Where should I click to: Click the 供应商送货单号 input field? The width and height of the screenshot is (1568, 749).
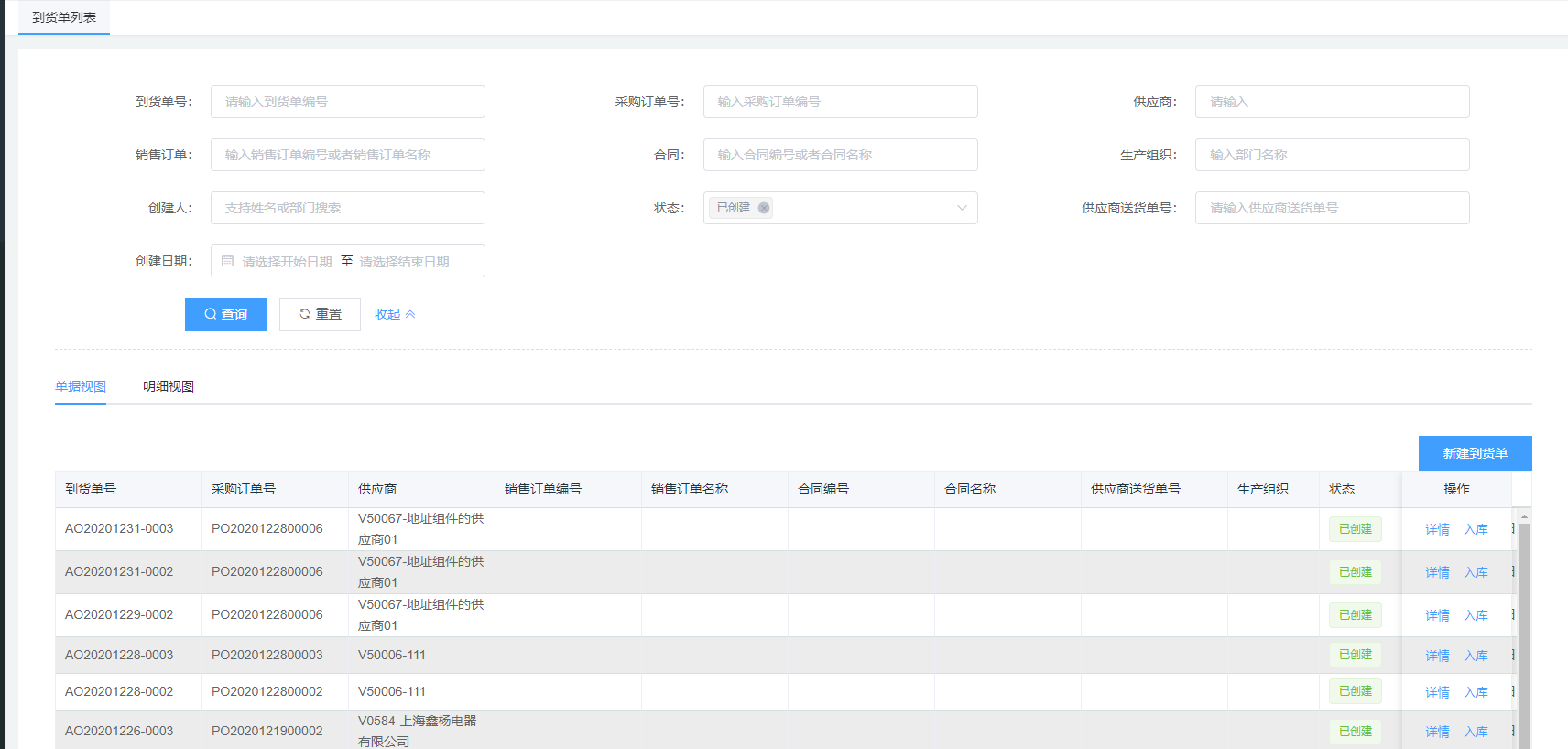point(1332,208)
